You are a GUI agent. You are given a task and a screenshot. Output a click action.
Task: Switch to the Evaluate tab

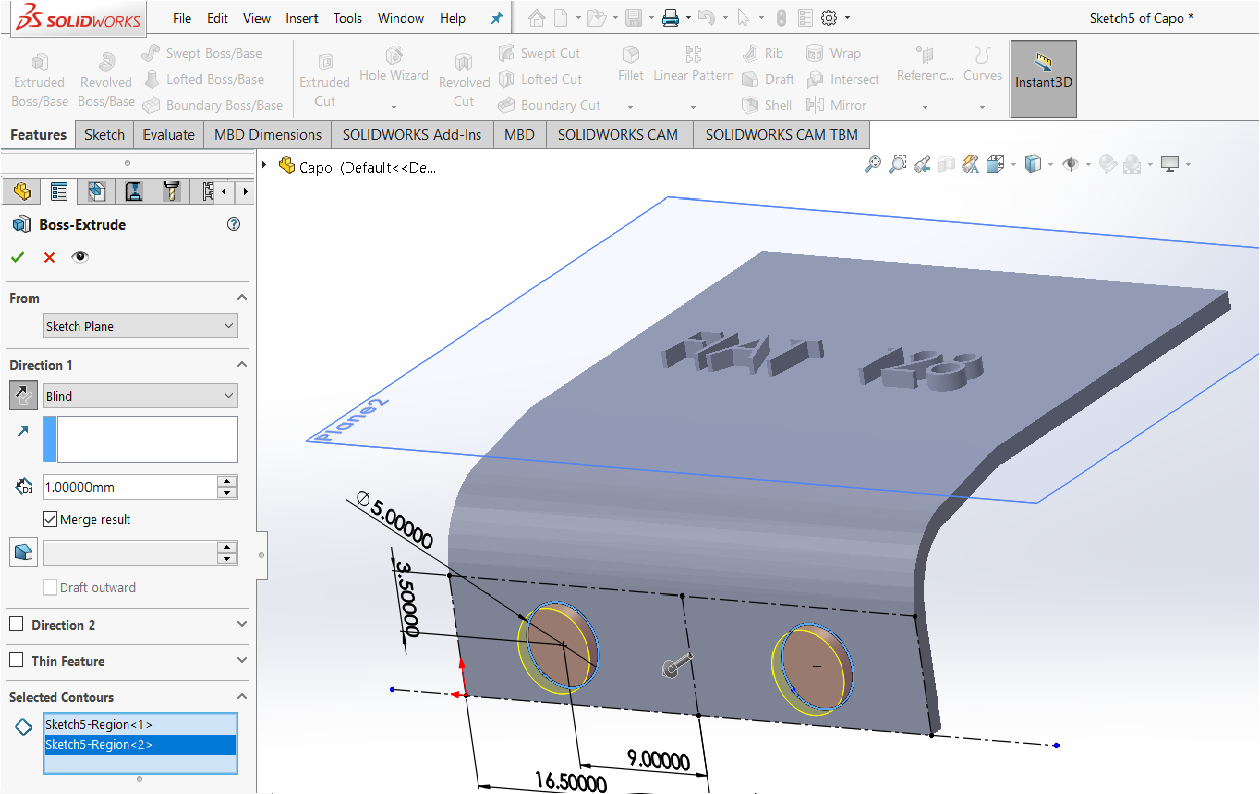tap(168, 135)
